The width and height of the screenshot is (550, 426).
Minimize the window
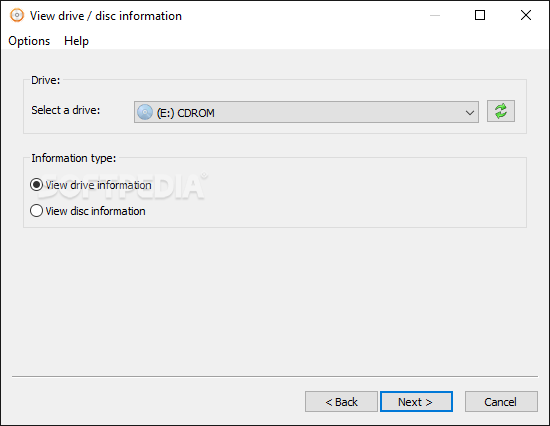tap(435, 15)
